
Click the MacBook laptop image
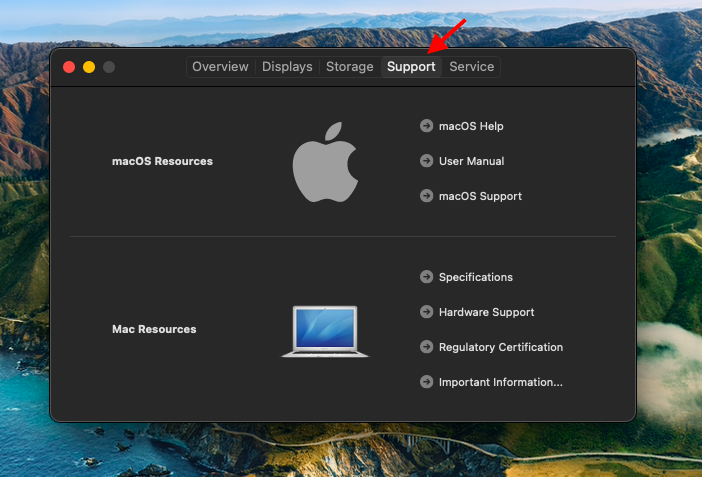point(325,331)
